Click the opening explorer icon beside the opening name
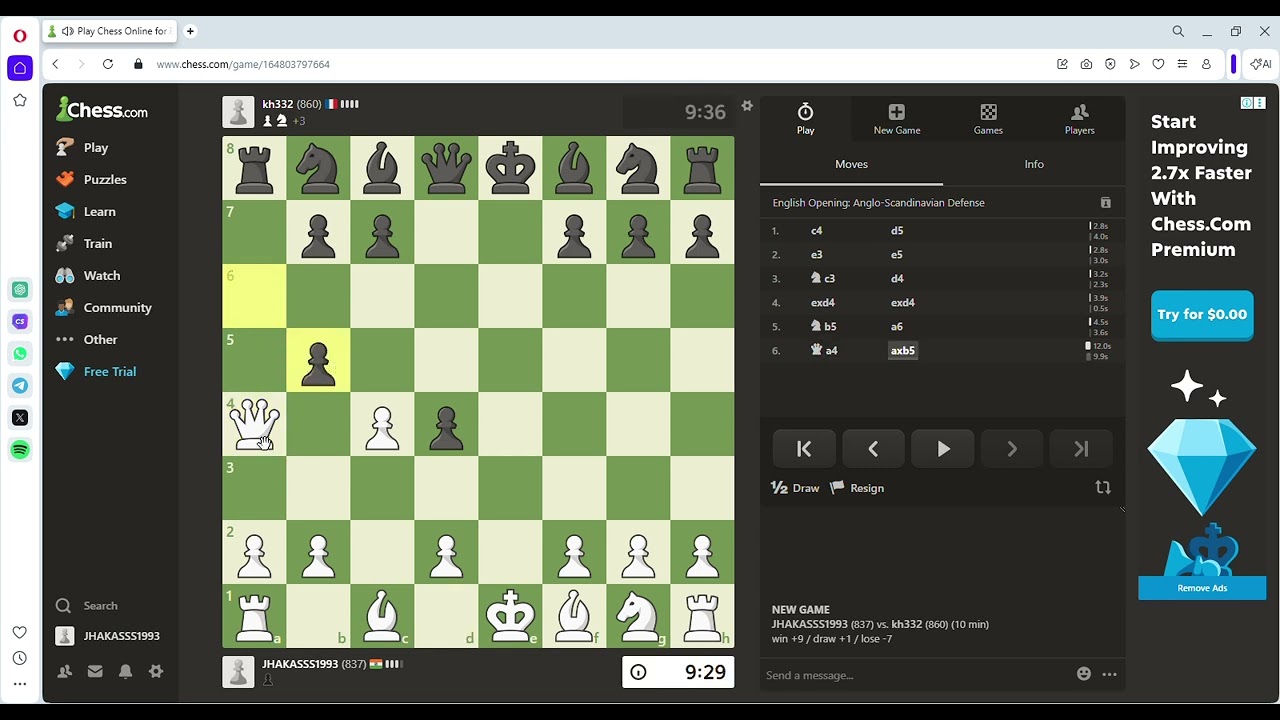 [x=1105, y=203]
